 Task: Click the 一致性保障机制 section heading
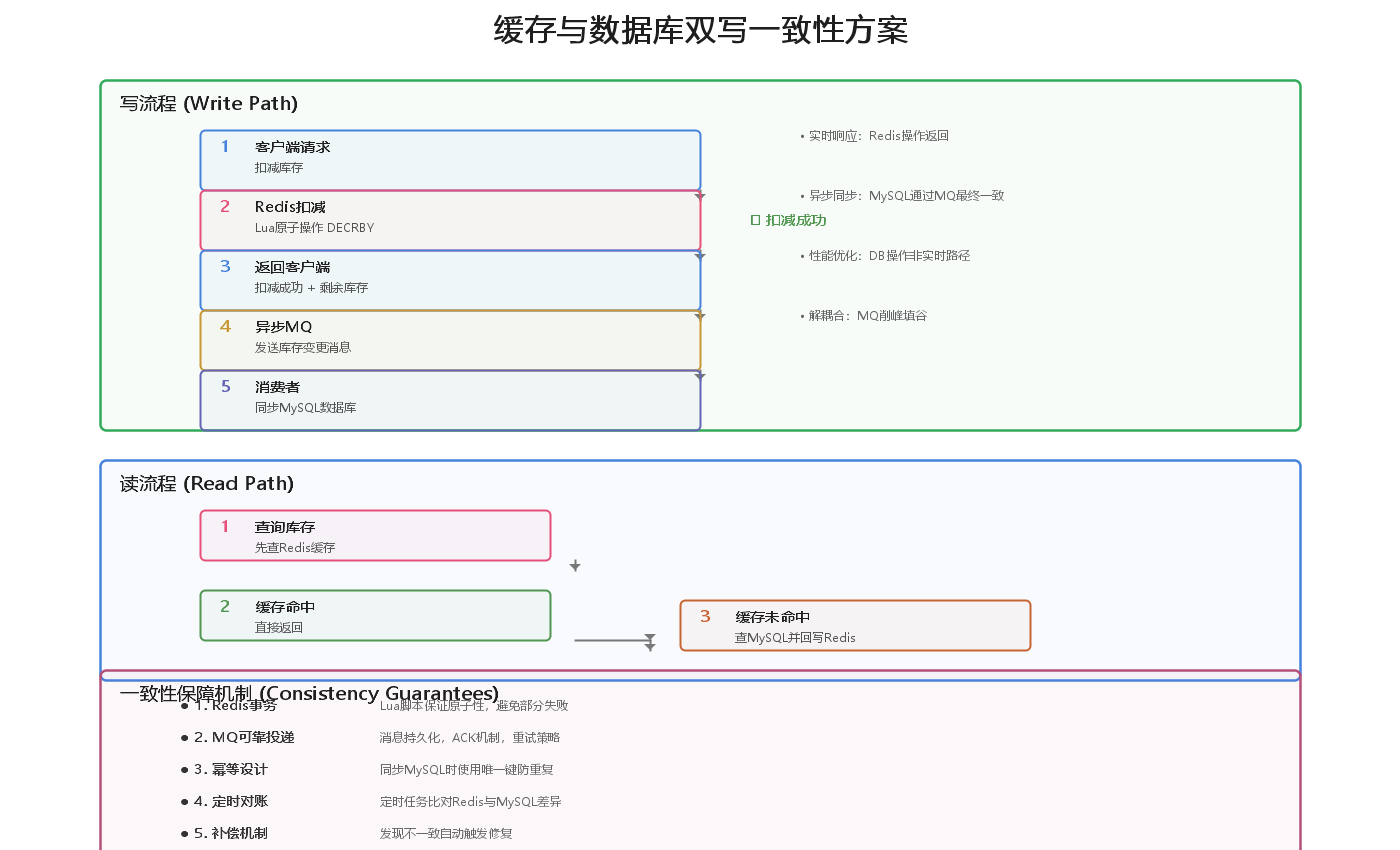point(309,694)
